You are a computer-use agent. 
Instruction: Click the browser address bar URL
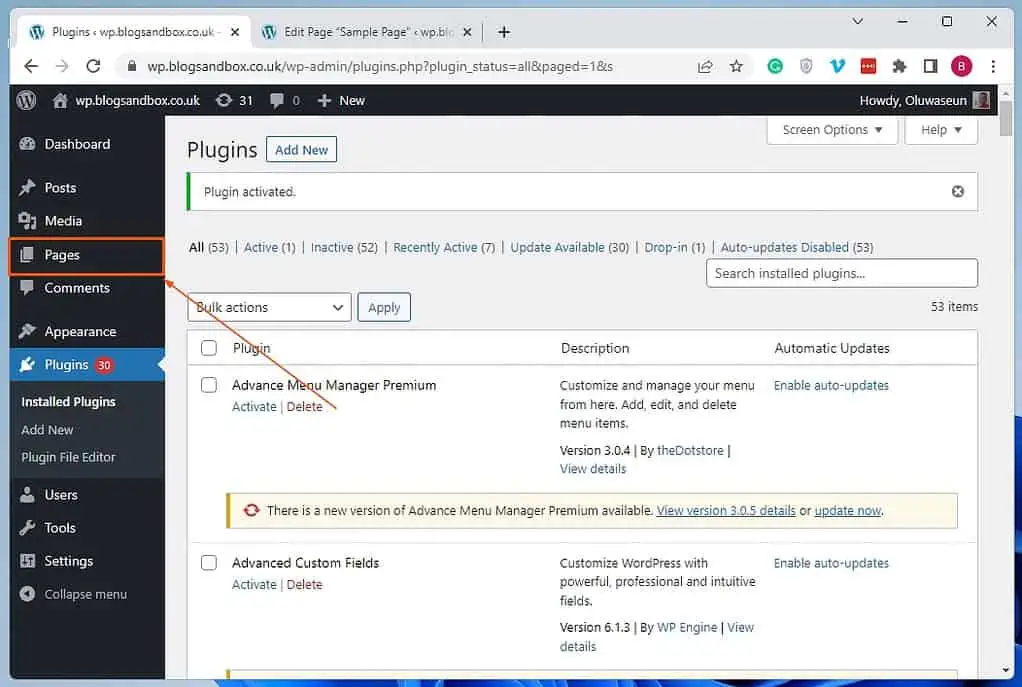click(x=379, y=66)
